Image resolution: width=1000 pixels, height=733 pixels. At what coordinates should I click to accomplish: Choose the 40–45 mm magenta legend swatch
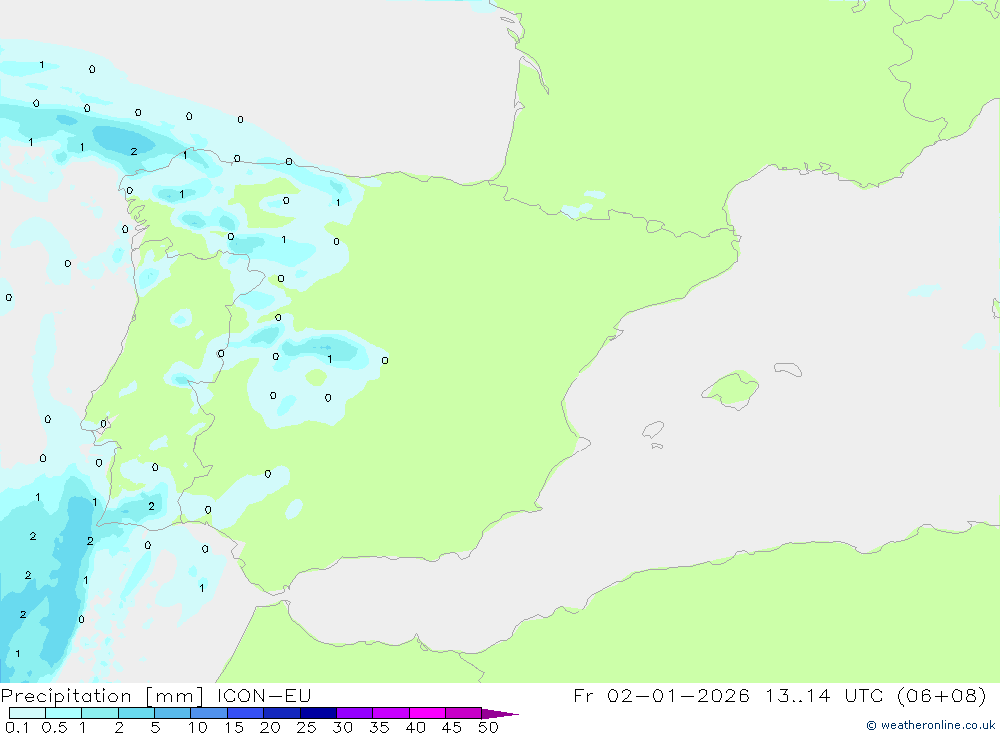[x=427, y=713]
